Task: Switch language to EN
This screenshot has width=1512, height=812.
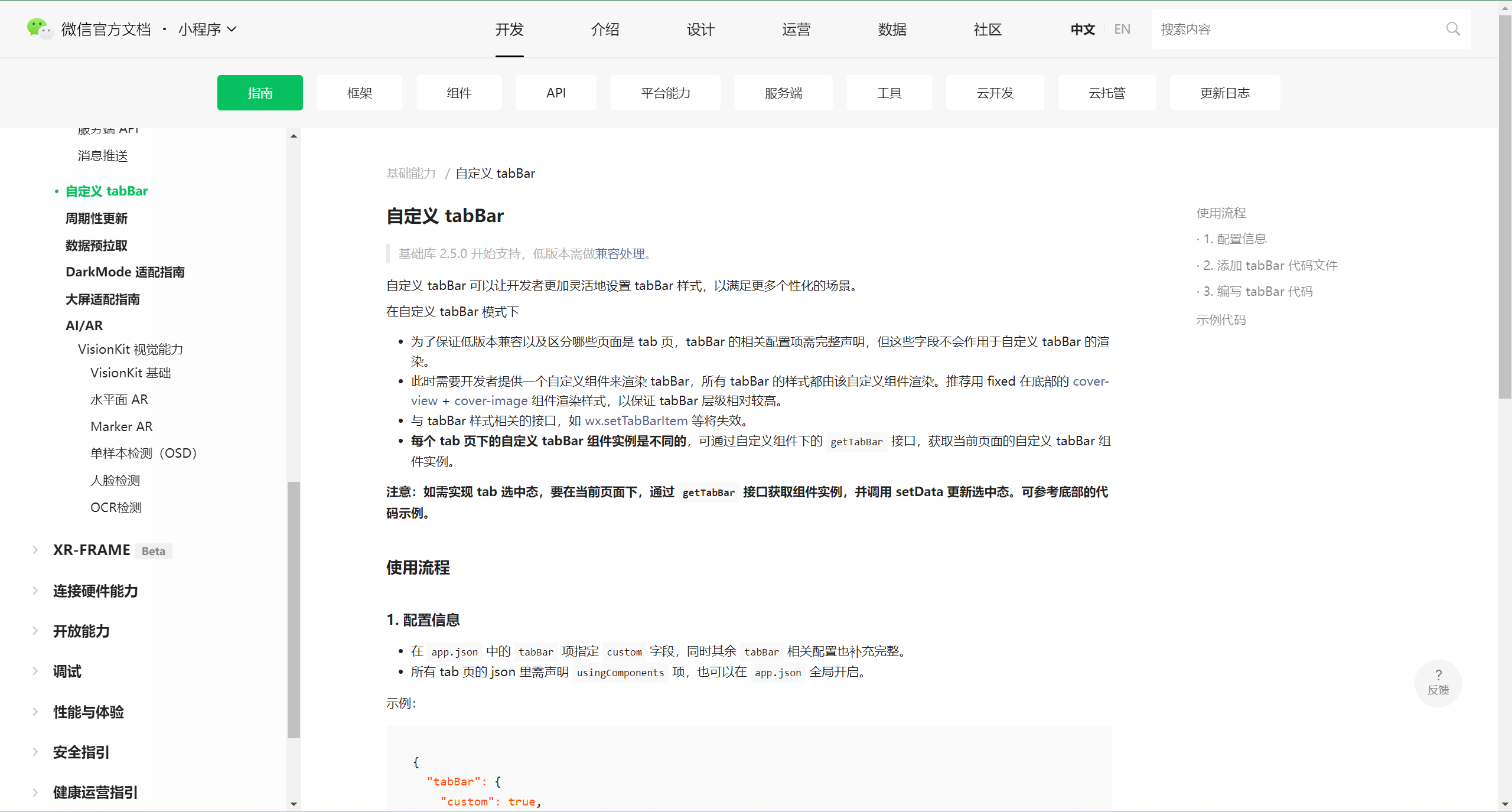Action: (x=1122, y=29)
